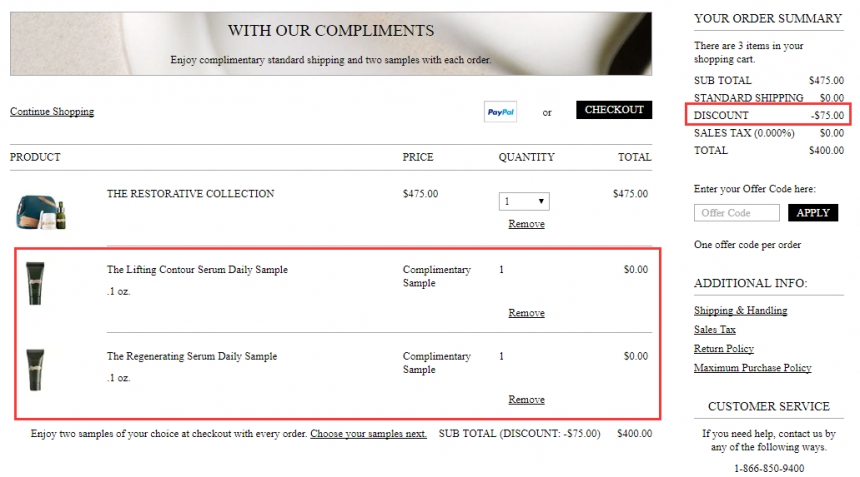
Task: Click the 'Choose your samples next' link
Action: point(368,434)
